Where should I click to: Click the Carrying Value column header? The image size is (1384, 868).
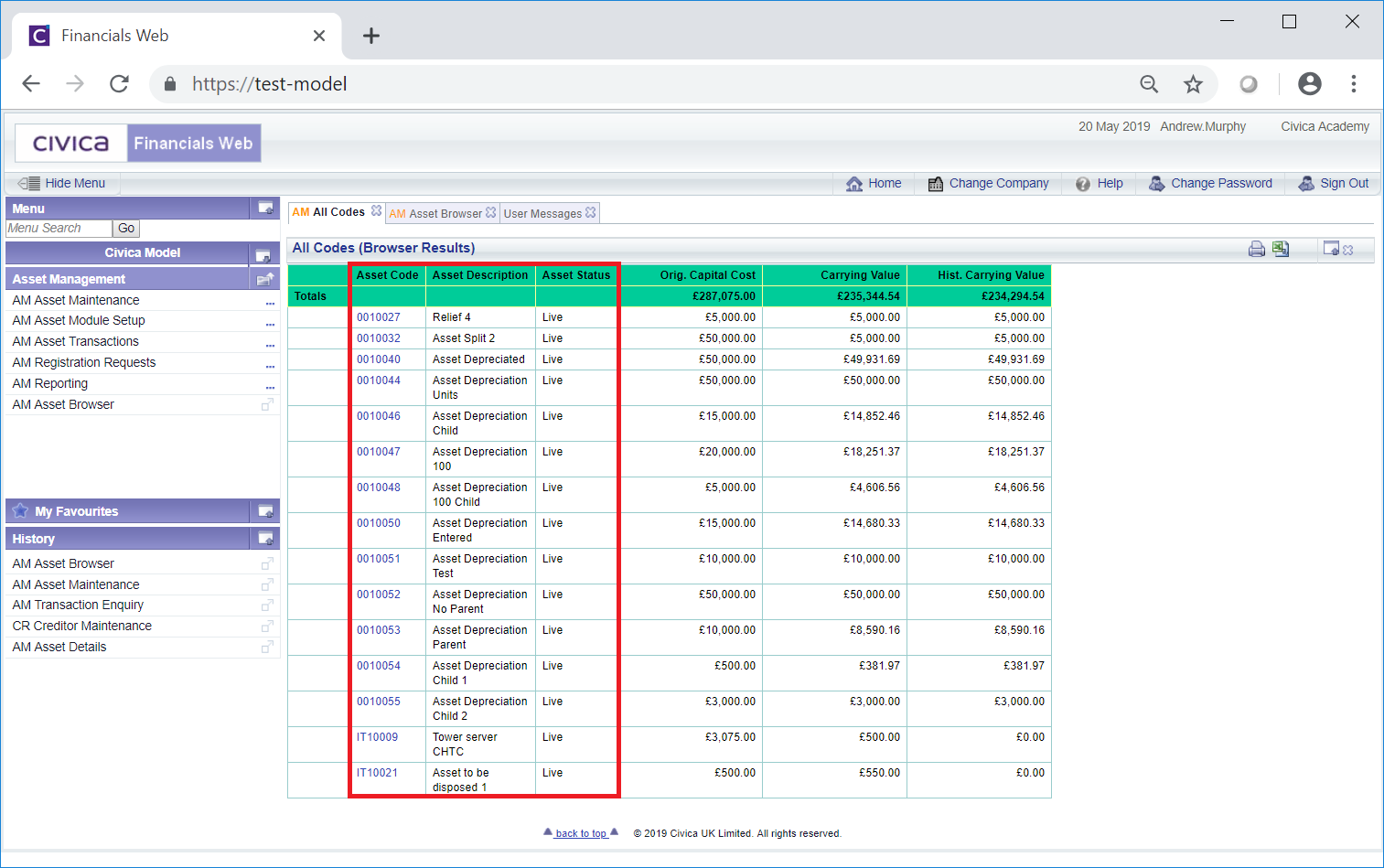pyautogui.click(x=860, y=275)
